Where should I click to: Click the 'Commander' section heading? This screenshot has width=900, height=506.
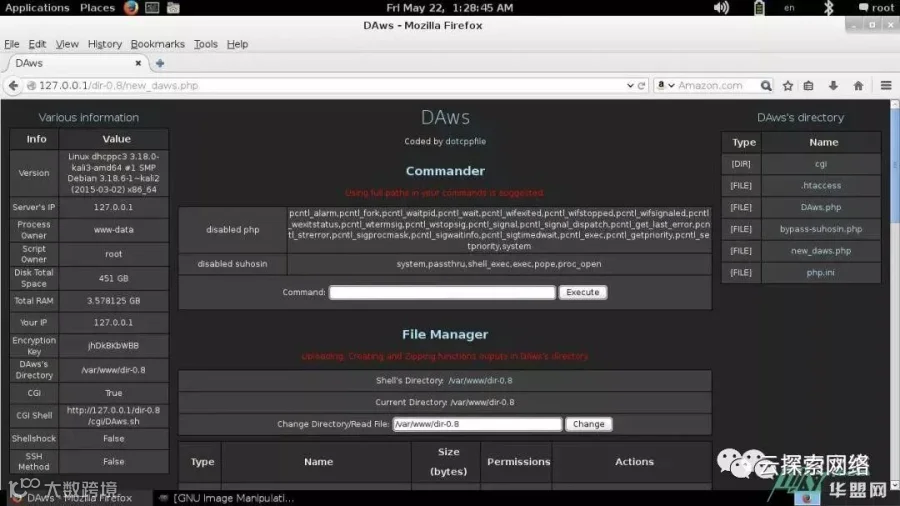coord(445,171)
